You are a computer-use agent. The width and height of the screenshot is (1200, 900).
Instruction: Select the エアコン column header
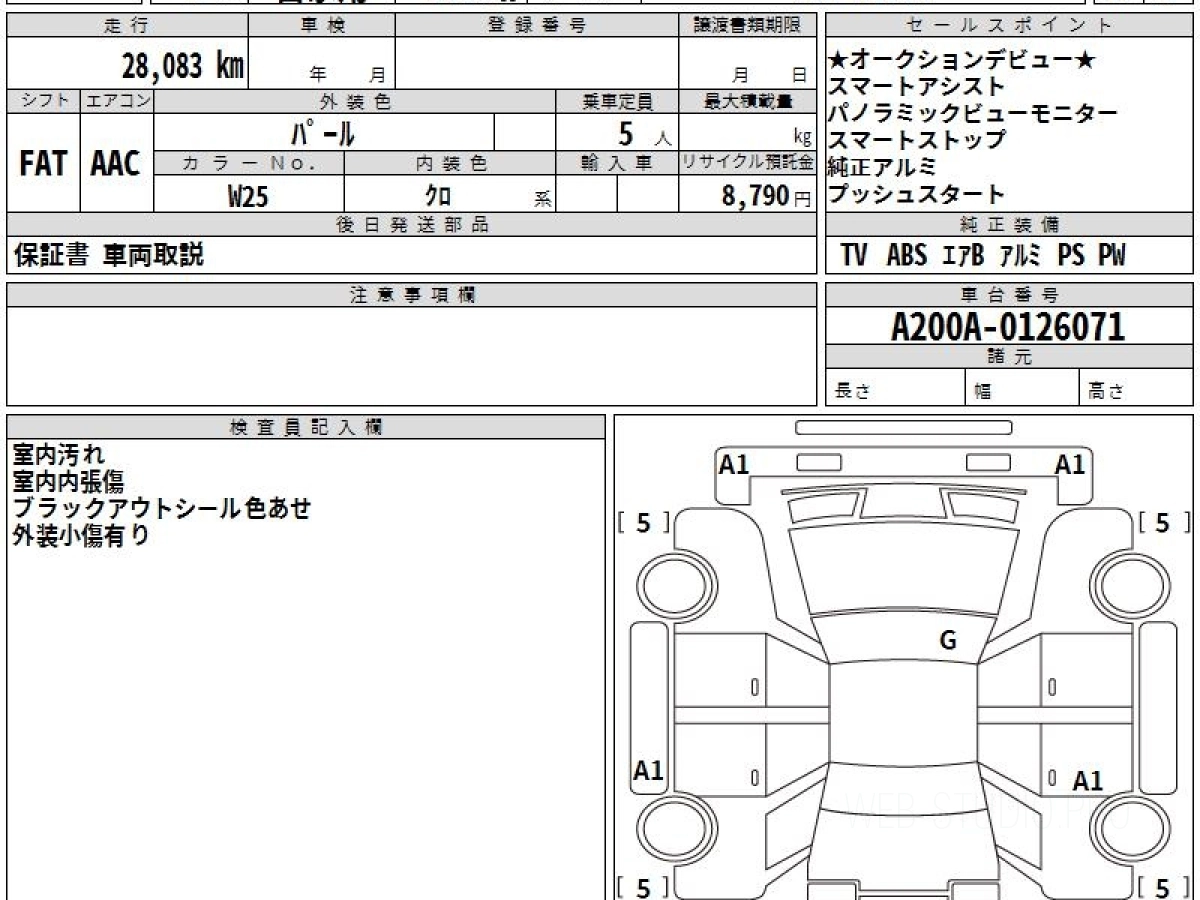[x=117, y=101]
